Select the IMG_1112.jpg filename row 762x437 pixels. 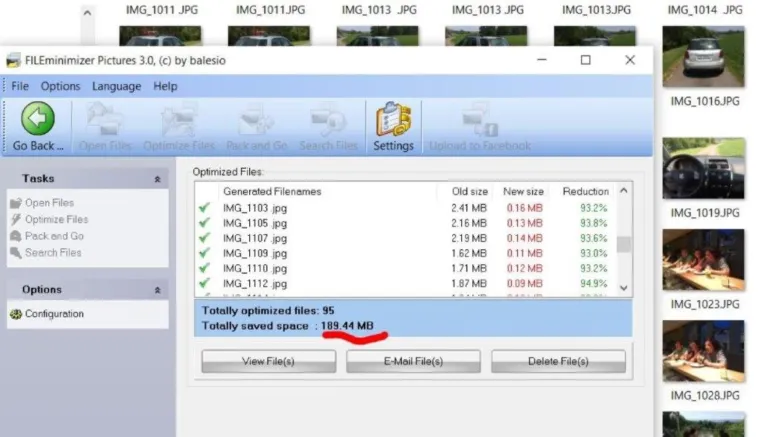(255, 283)
